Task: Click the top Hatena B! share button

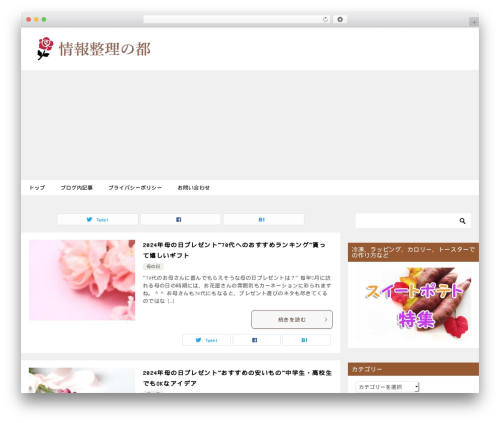Action: coord(264,219)
